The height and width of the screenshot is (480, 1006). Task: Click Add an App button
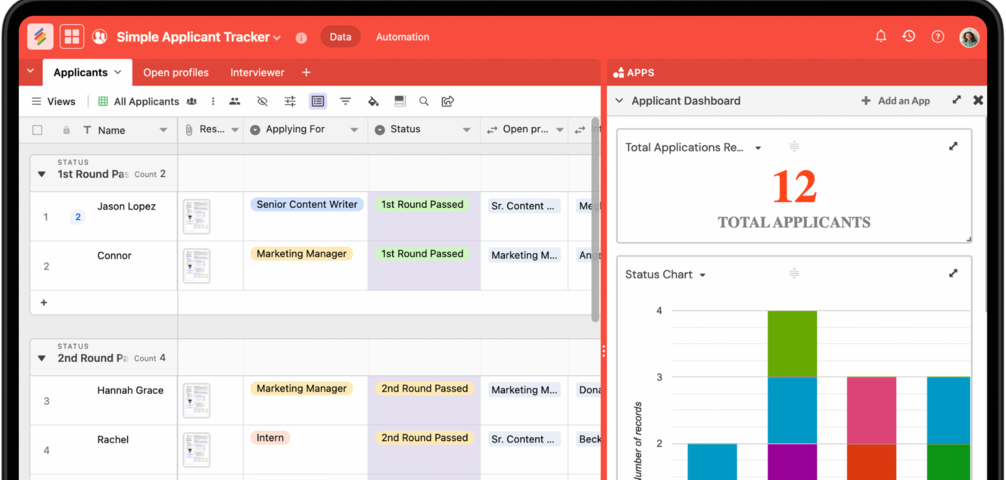(x=895, y=101)
